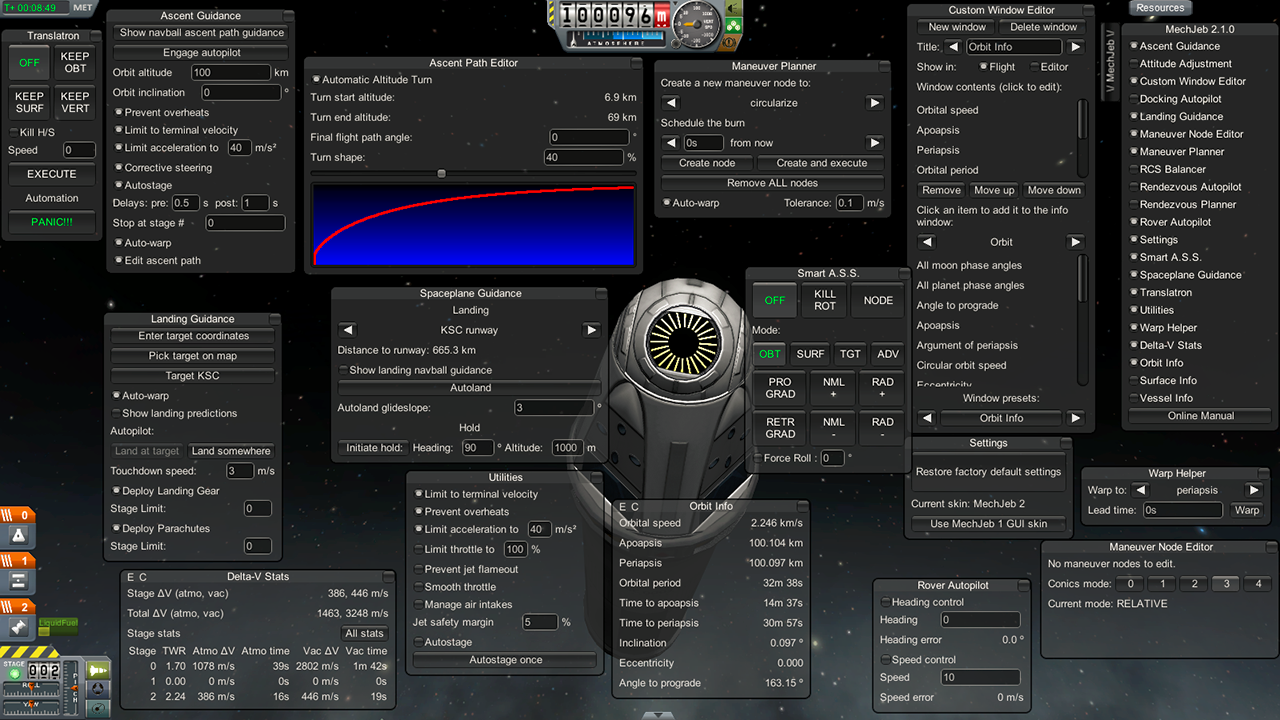Click Create and execute button
The width and height of the screenshot is (1280, 720).
[x=822, y=163]
